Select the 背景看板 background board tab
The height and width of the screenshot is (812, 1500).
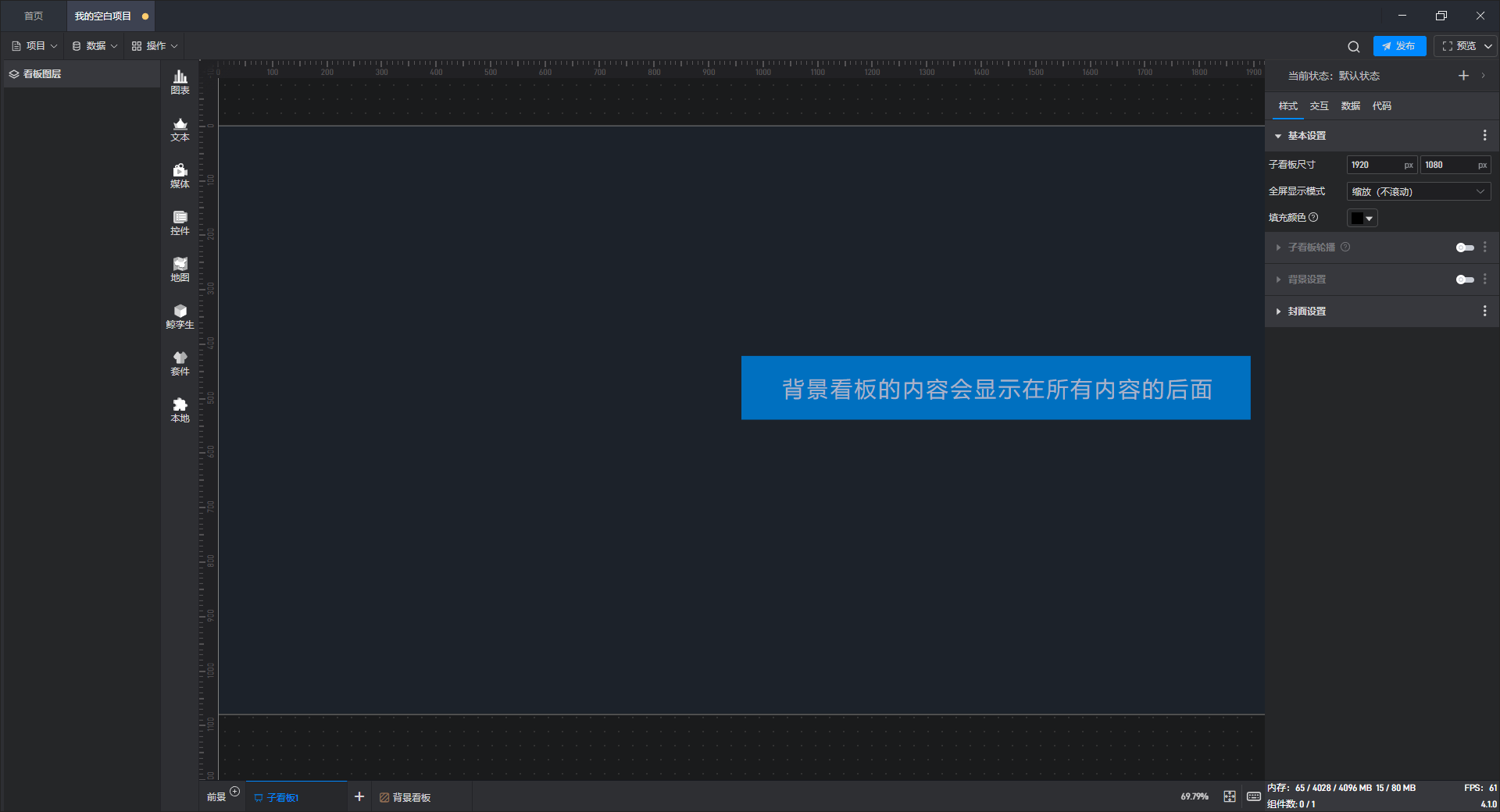coord(405,797)
